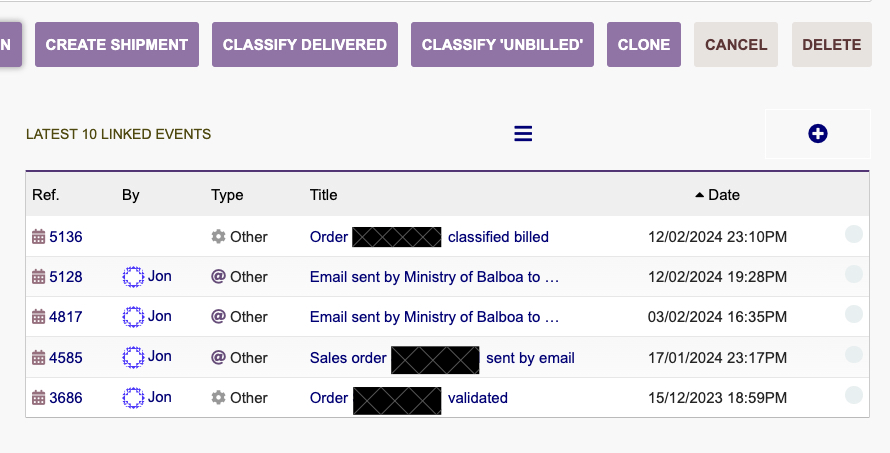Click the Delete button
890x453 pixels.
pyautogui.click(x=832, y=44)
